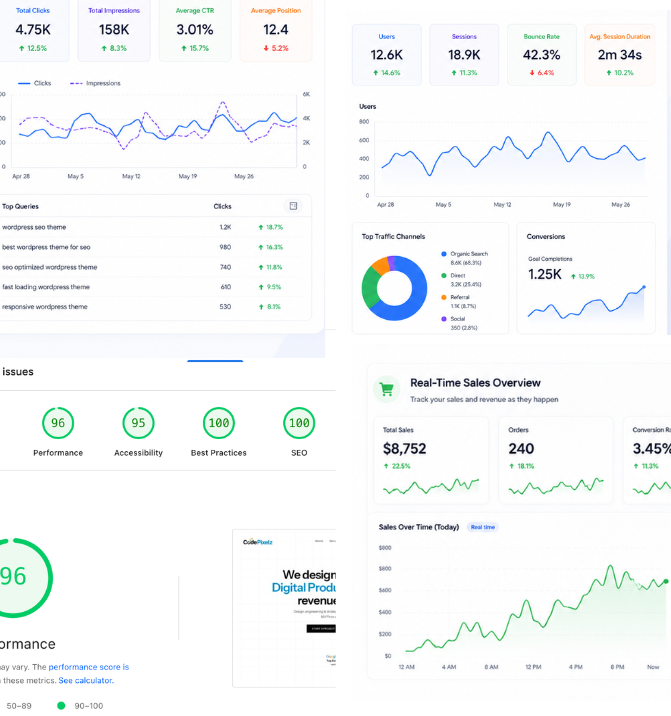The width and height of the screenshot is (671, 716).
Task: Click the Performance score circle showing 96
Action: 58,423
